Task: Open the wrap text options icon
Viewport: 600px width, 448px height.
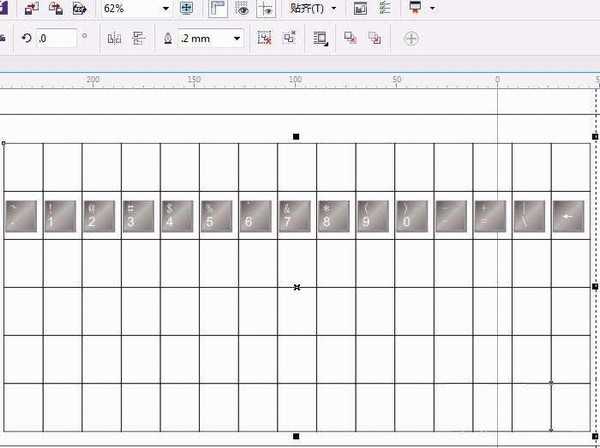Action: click(320, 38)
